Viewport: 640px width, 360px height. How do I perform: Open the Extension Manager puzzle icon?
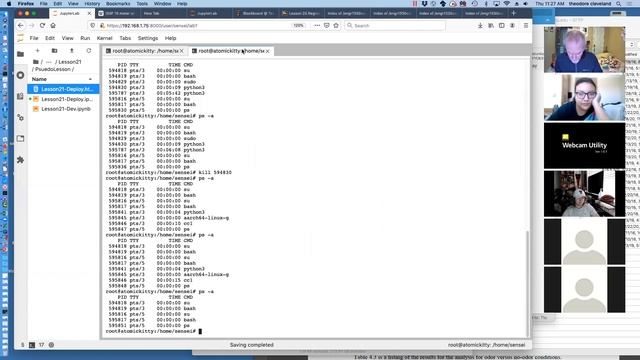20,160
